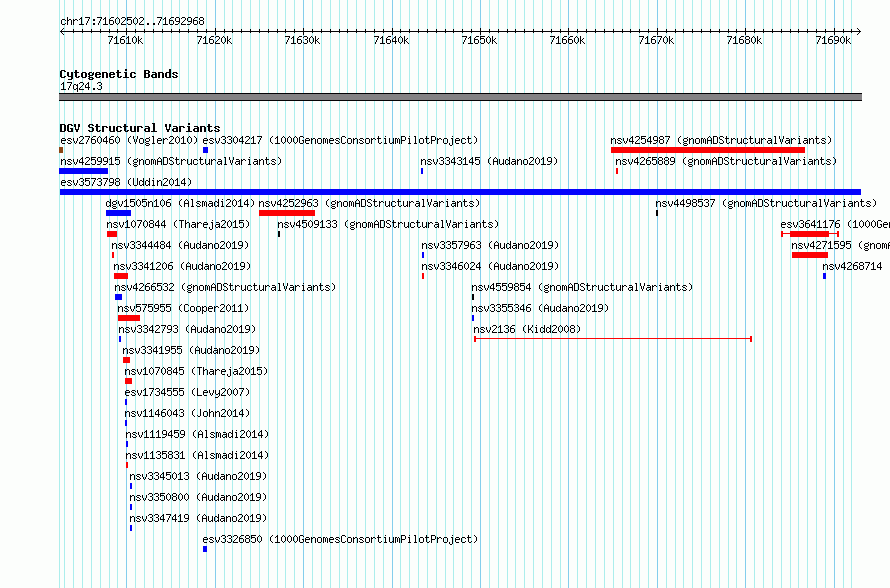Click the red nsv4252963 variant bar
The width and height of the screenshot is (890, 588).
point(287,213)
